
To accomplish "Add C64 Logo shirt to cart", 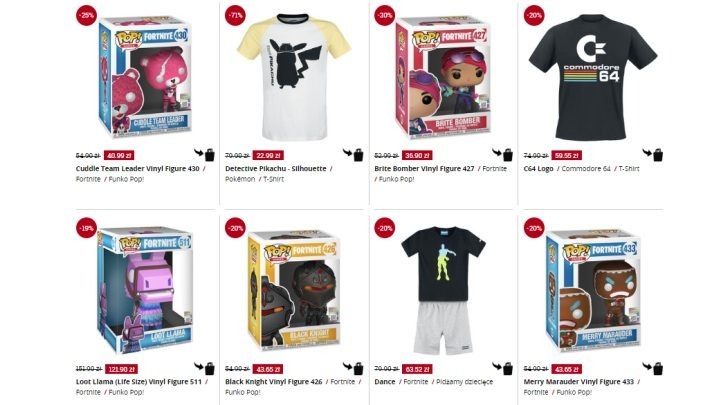I will (652, 154).
